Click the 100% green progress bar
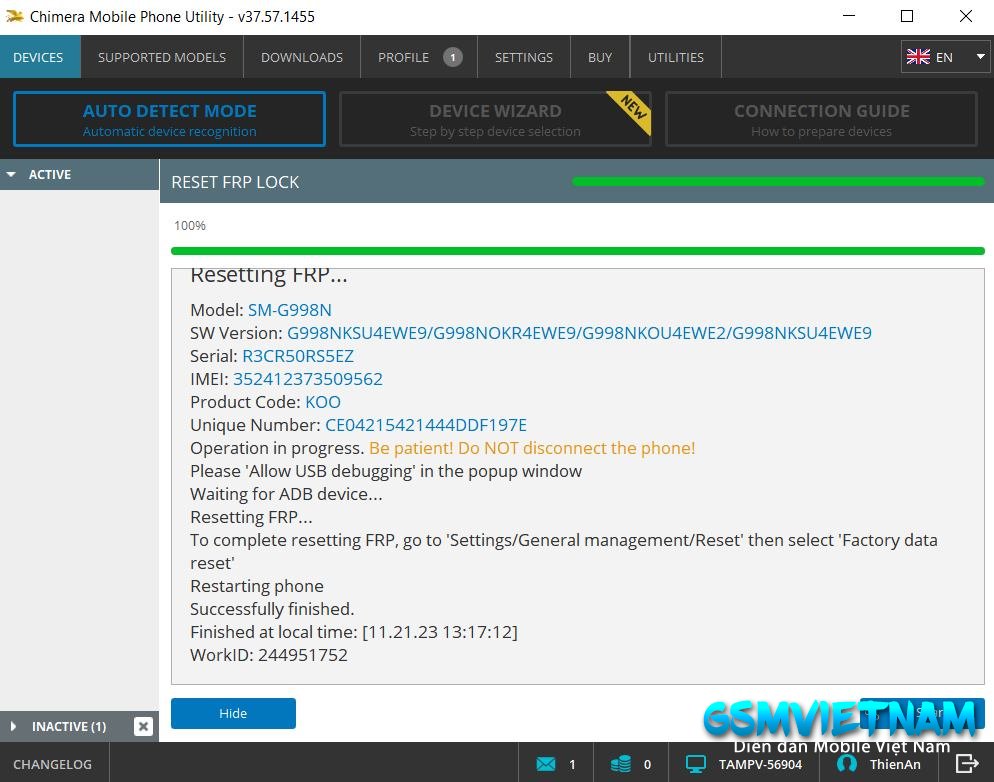994x782 pixels. (578, 251)
